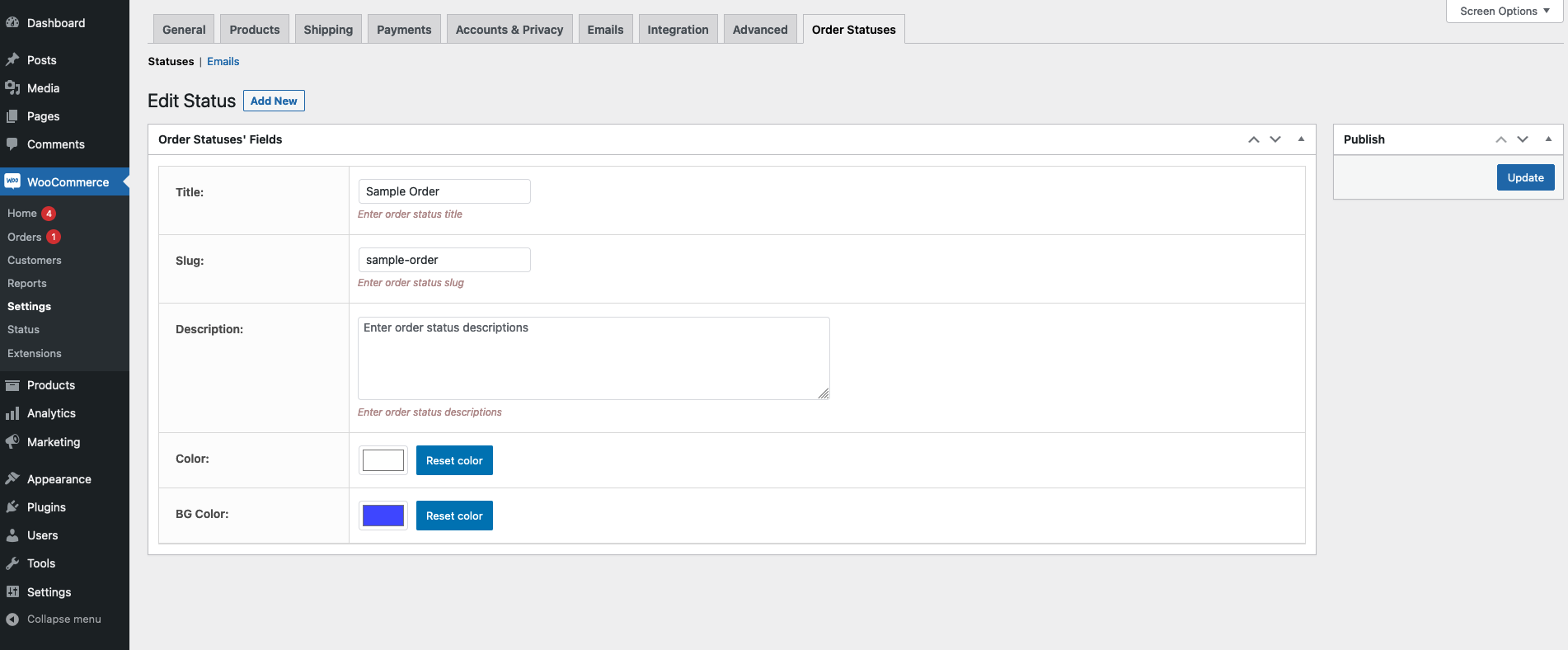
Task: Move Order Statuses' Fields panel down
Action: tap(1275, 139)
